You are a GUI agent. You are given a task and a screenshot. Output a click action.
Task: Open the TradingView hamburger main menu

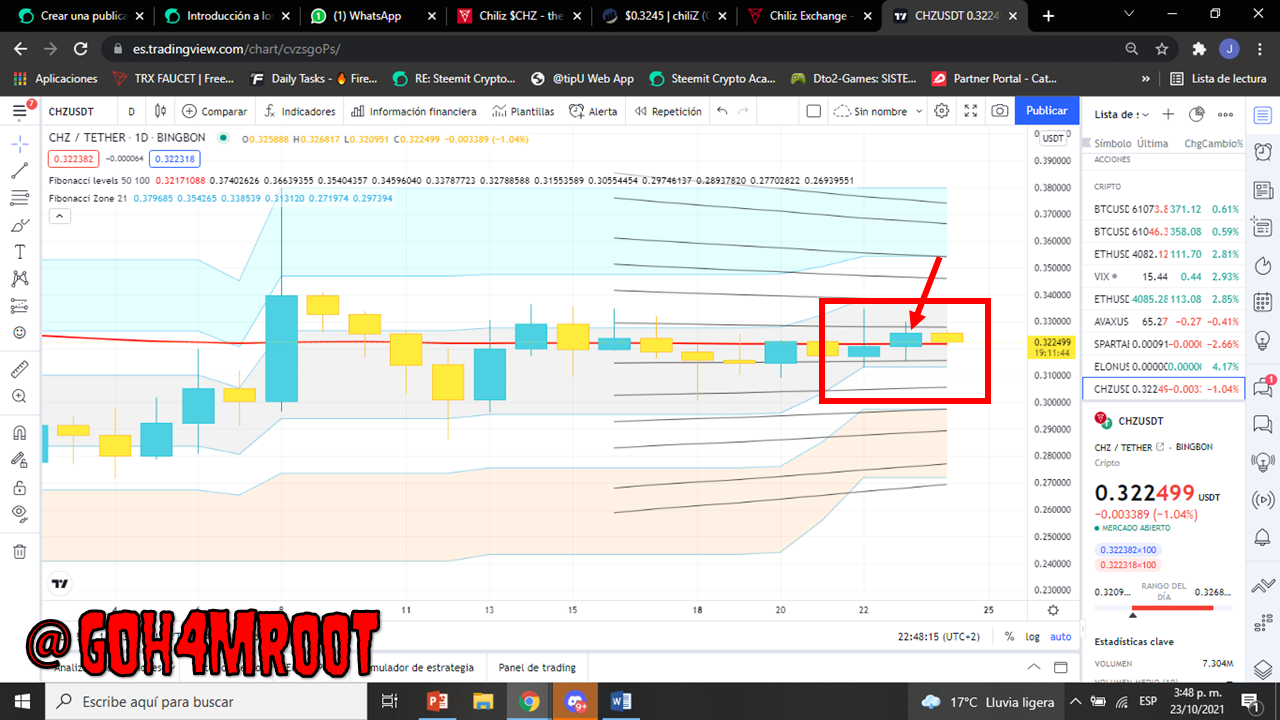(20, 111)
